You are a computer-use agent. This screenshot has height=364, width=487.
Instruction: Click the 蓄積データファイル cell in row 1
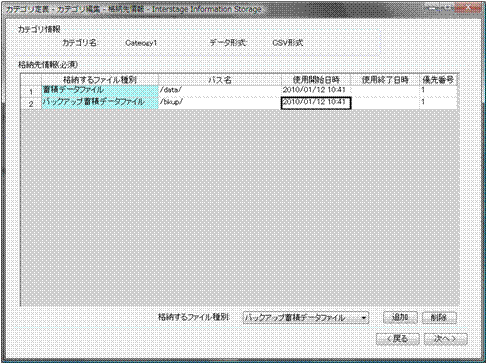tap(100, 91)
